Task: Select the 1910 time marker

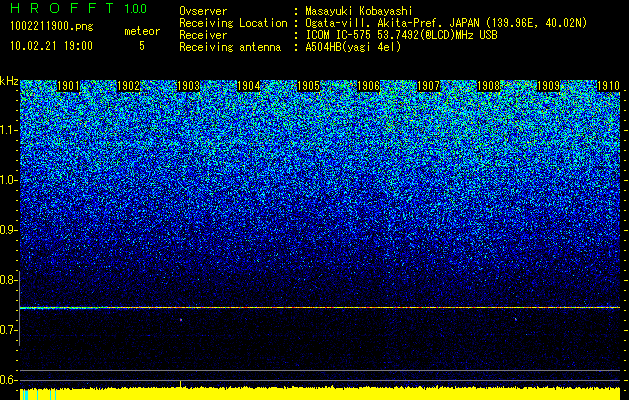Action: (x=609, y=86)
